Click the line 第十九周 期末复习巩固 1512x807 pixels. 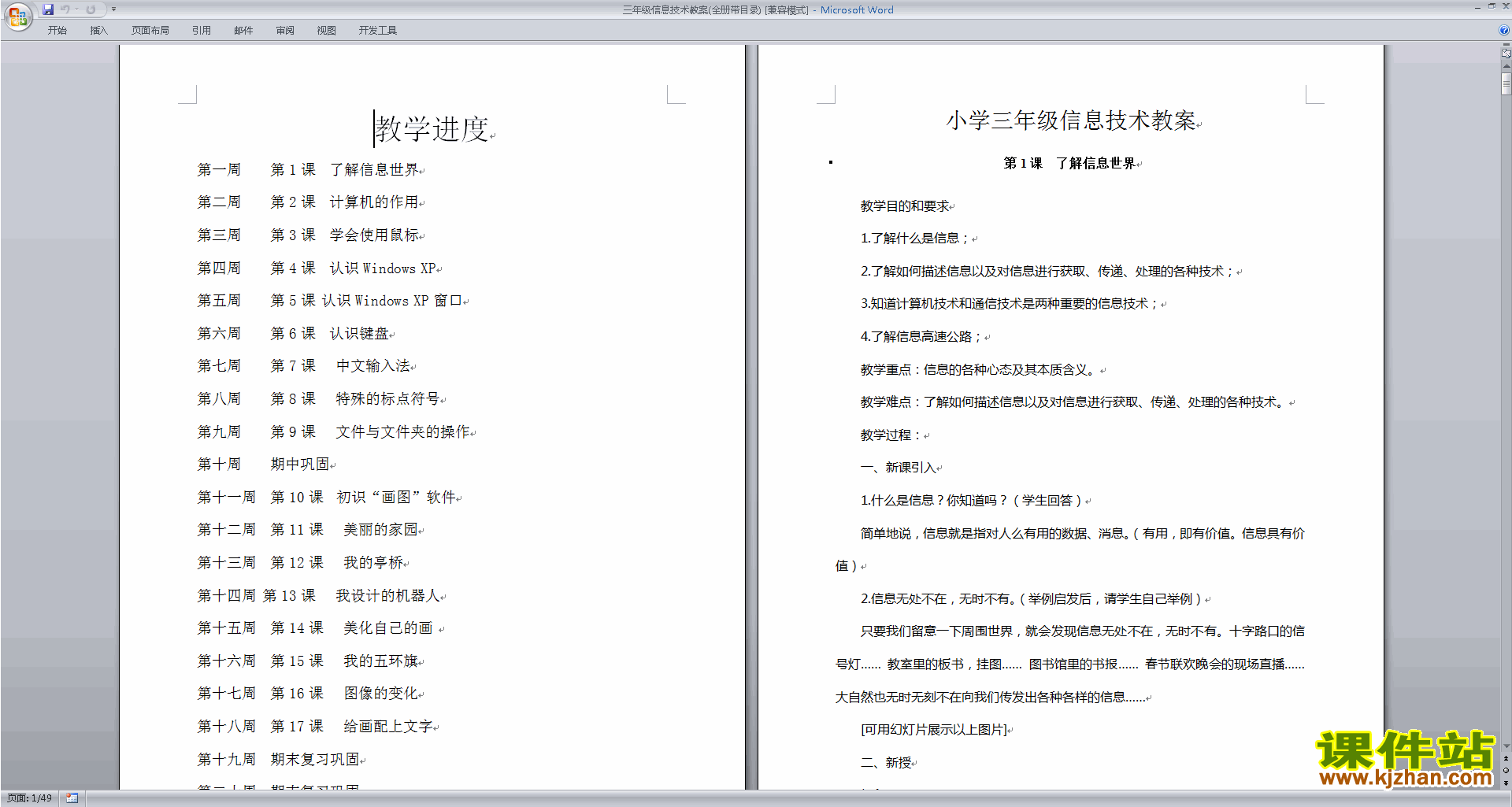coord(278,760)
